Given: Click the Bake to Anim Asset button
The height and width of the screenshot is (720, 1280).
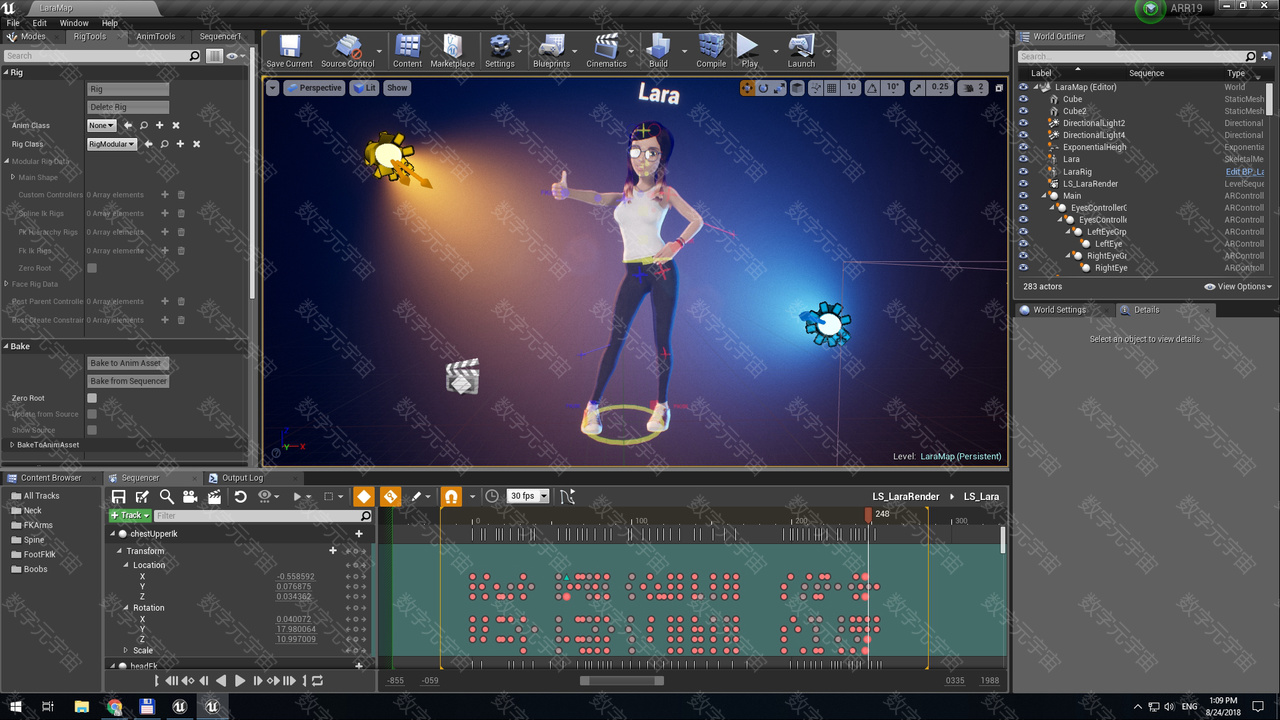Looking at the screenshot, I should [x=128, y=363].
